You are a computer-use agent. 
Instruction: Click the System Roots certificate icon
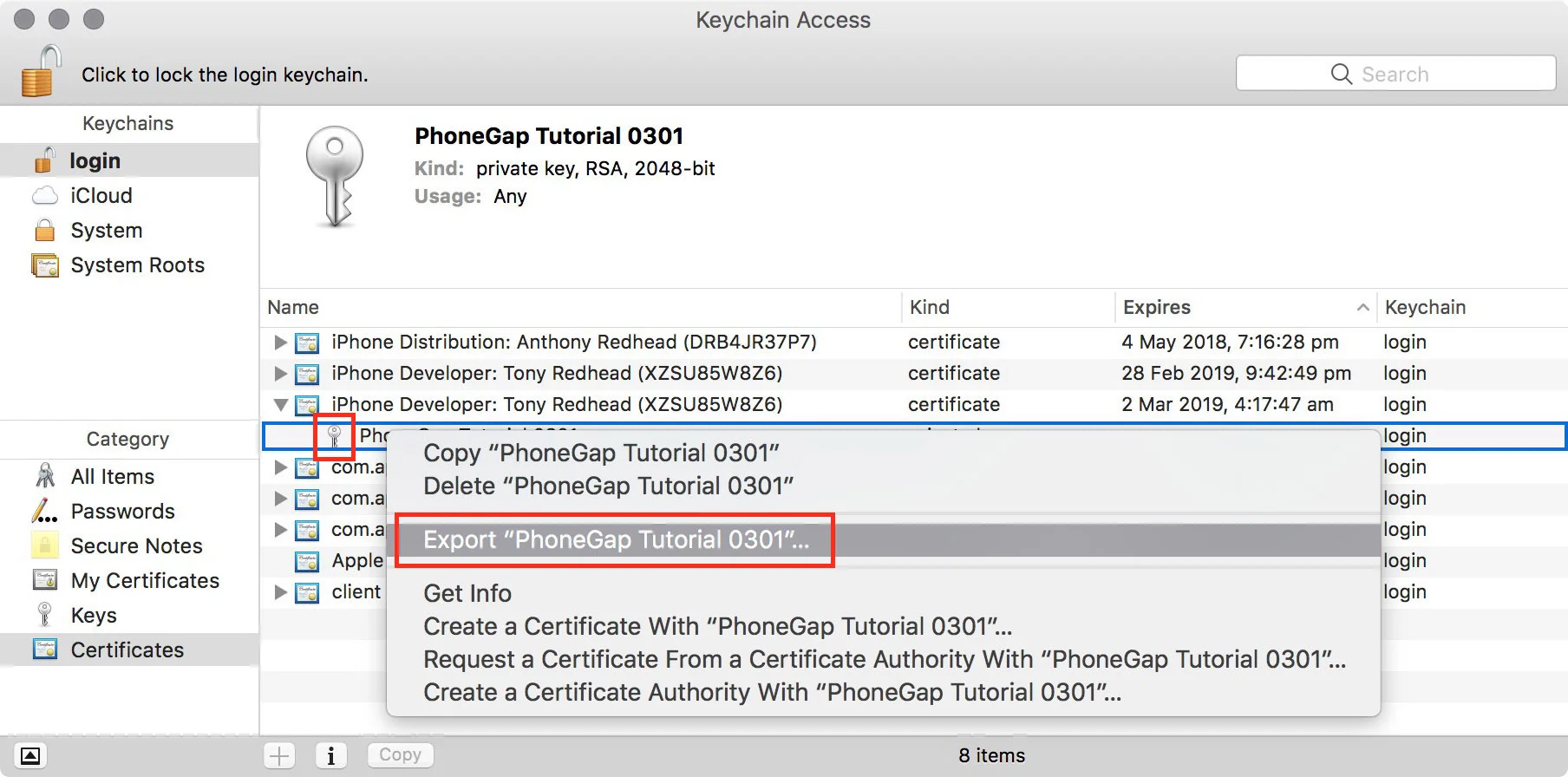coord(45,264)
